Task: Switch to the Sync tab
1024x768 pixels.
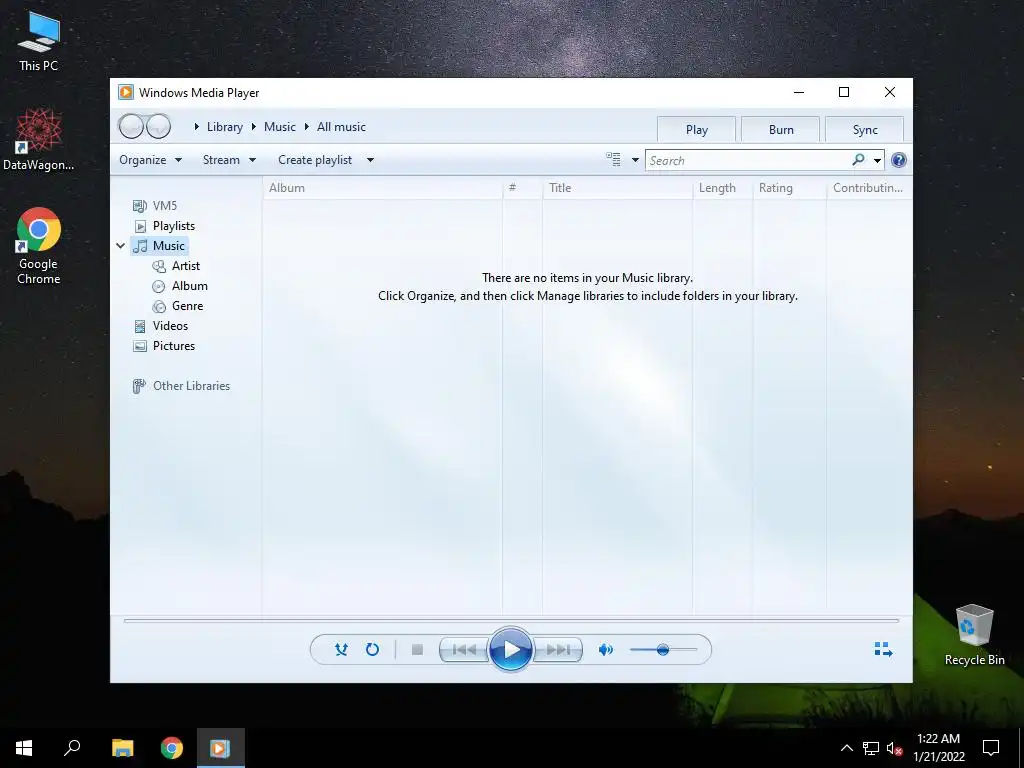Action: coord(865,129)
